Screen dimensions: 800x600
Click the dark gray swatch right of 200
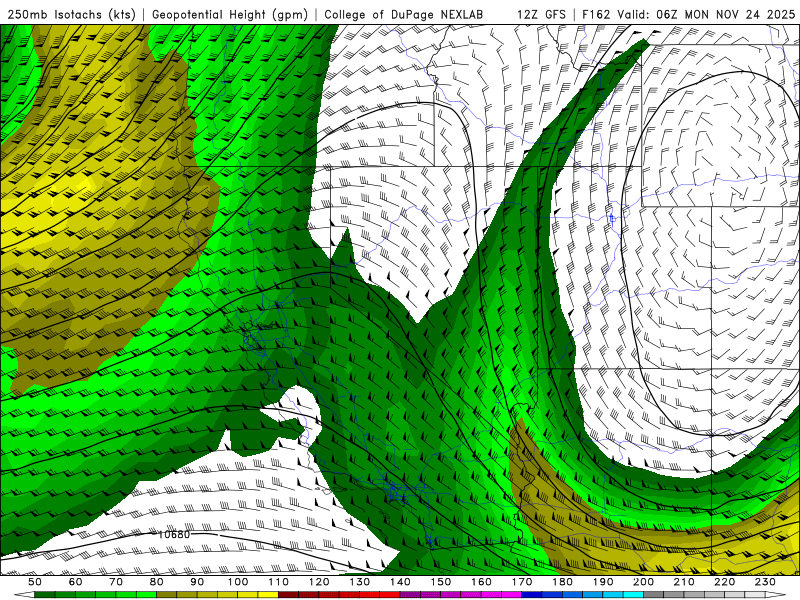[653, 595]
